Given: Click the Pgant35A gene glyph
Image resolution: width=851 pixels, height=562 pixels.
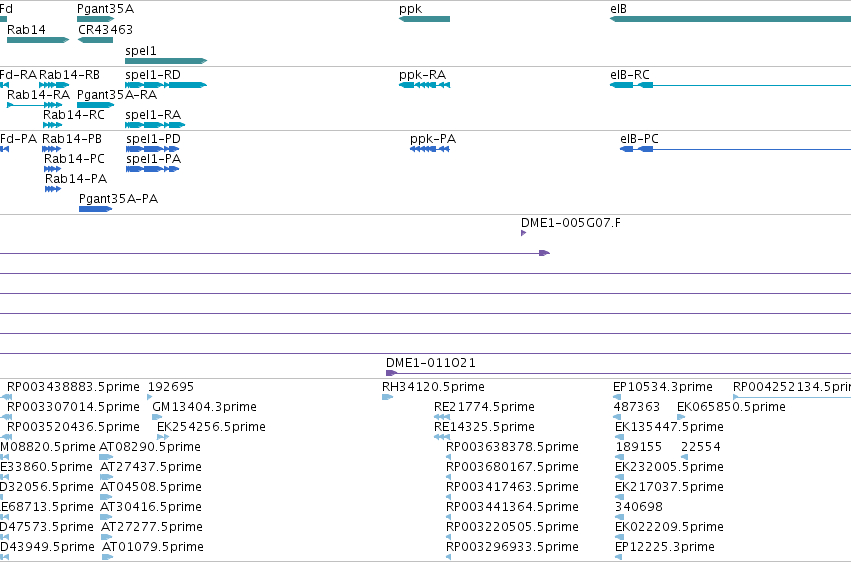Looking at the screenshot, I should 96,19.
